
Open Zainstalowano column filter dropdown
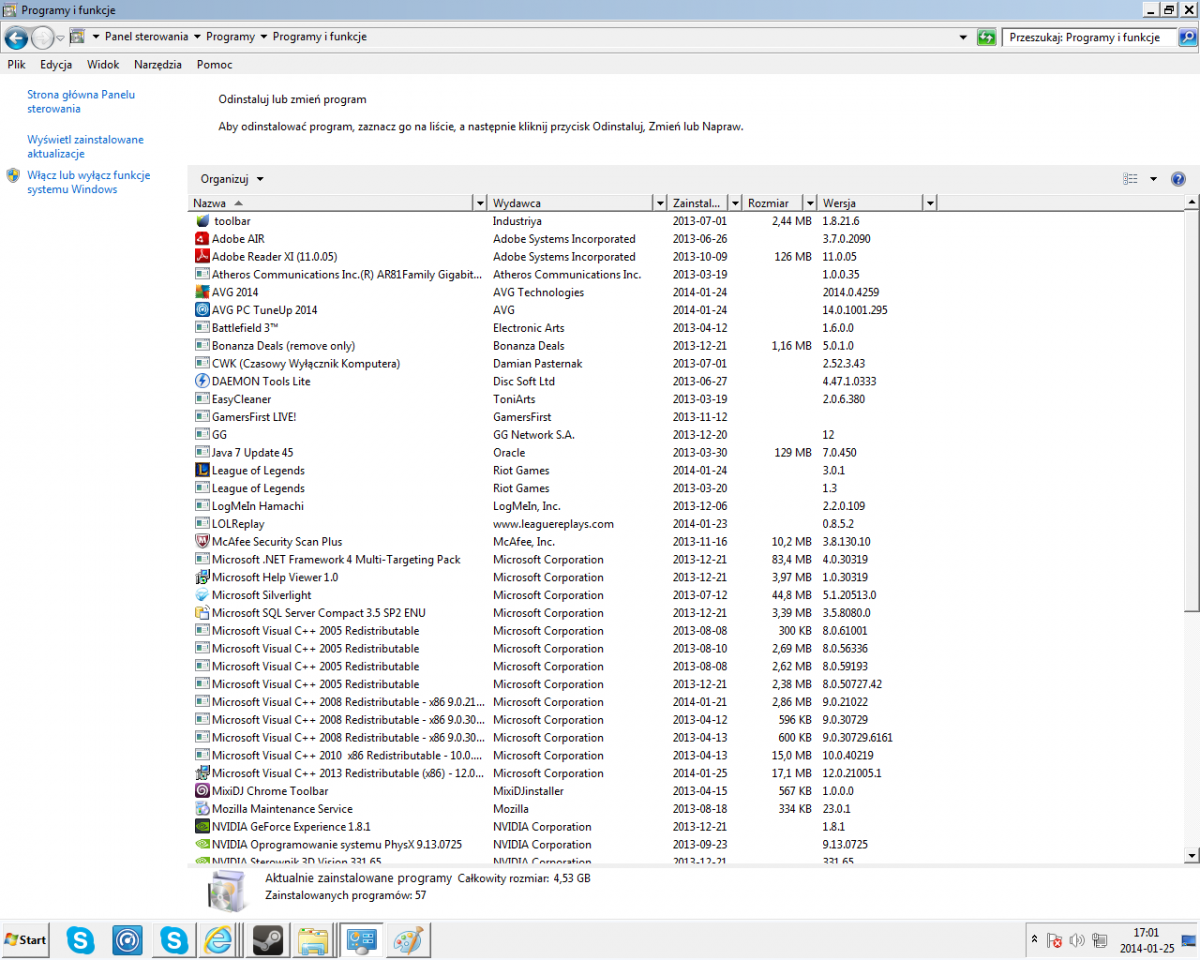736,203
